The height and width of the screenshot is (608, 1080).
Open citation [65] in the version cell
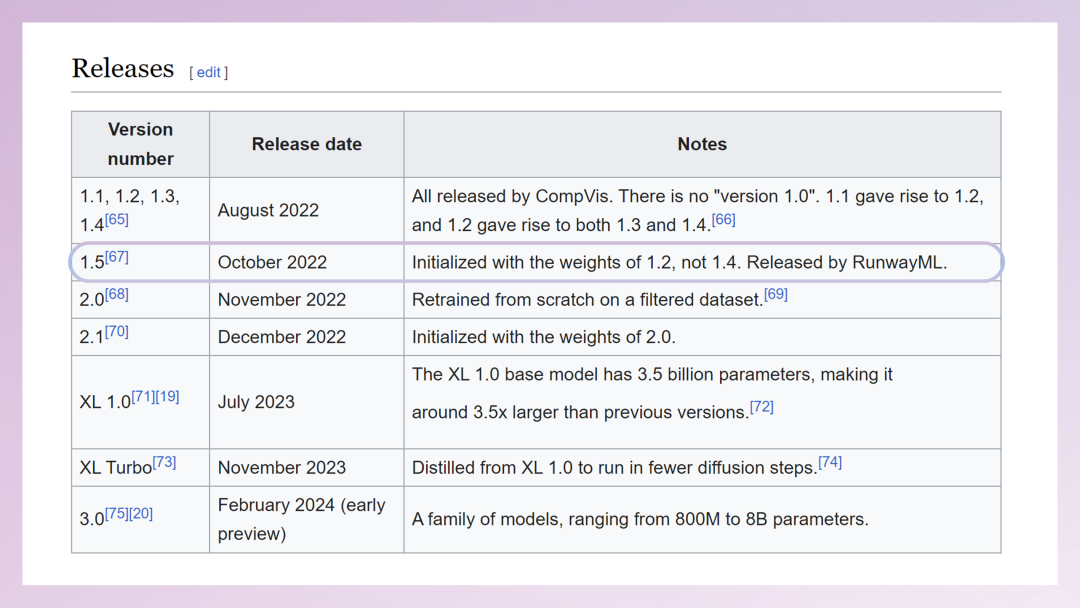116,220
